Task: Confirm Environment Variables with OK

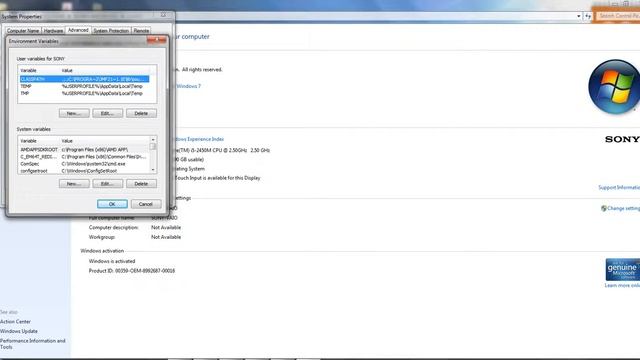Action: pos(112,204)
